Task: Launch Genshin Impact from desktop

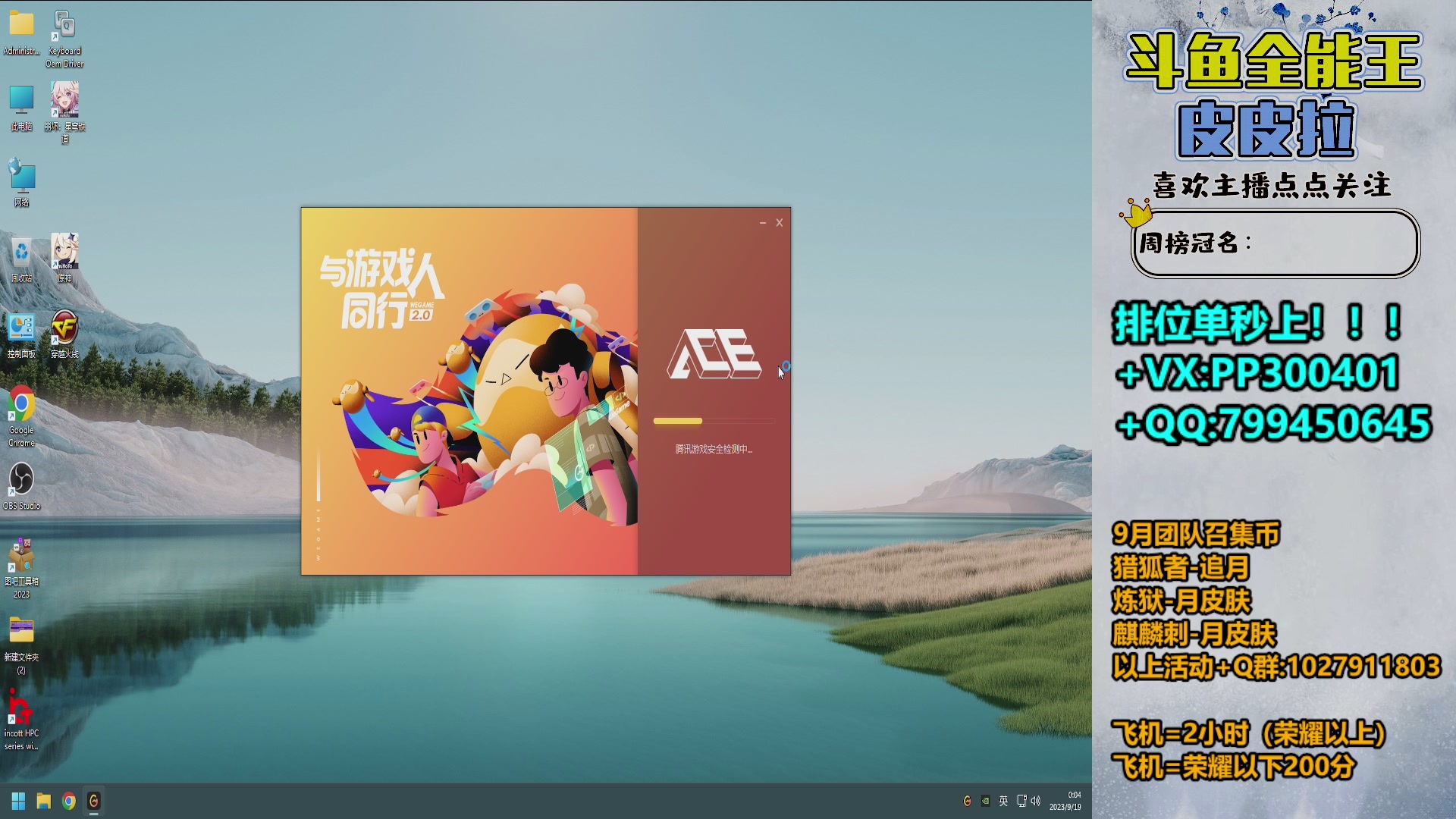Action: click(65, 250)
